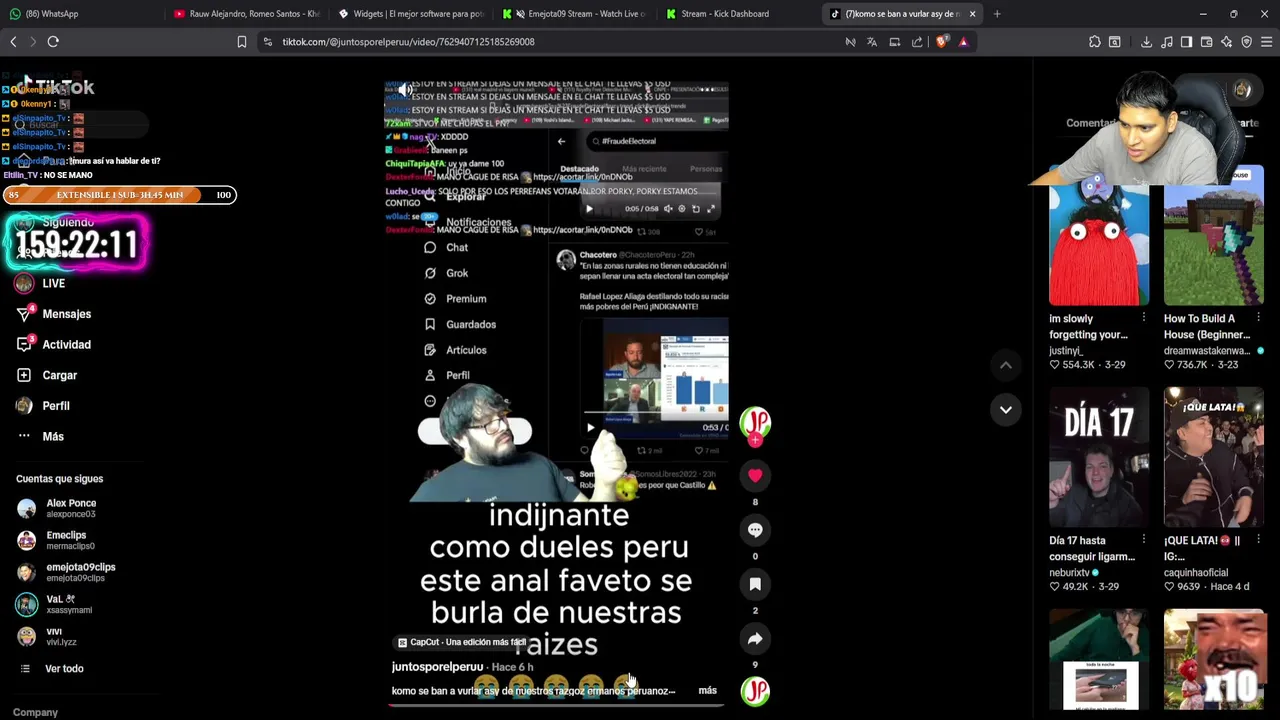Open Brave Rewards triangle icon

pyautogui.click(x=963, y=42)
